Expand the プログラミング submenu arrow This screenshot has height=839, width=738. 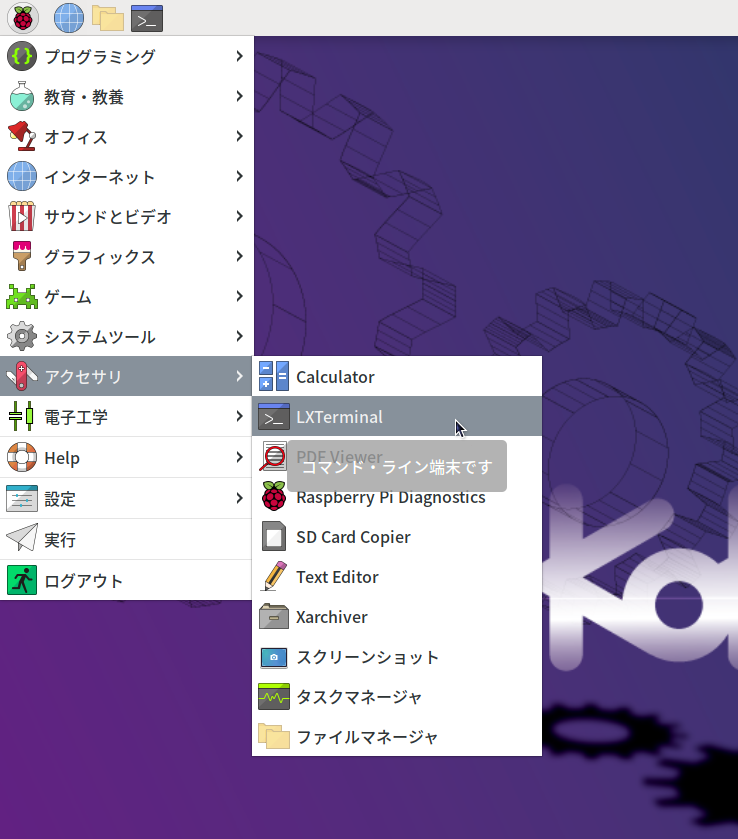pyautogui.click(x=239, y=57)
